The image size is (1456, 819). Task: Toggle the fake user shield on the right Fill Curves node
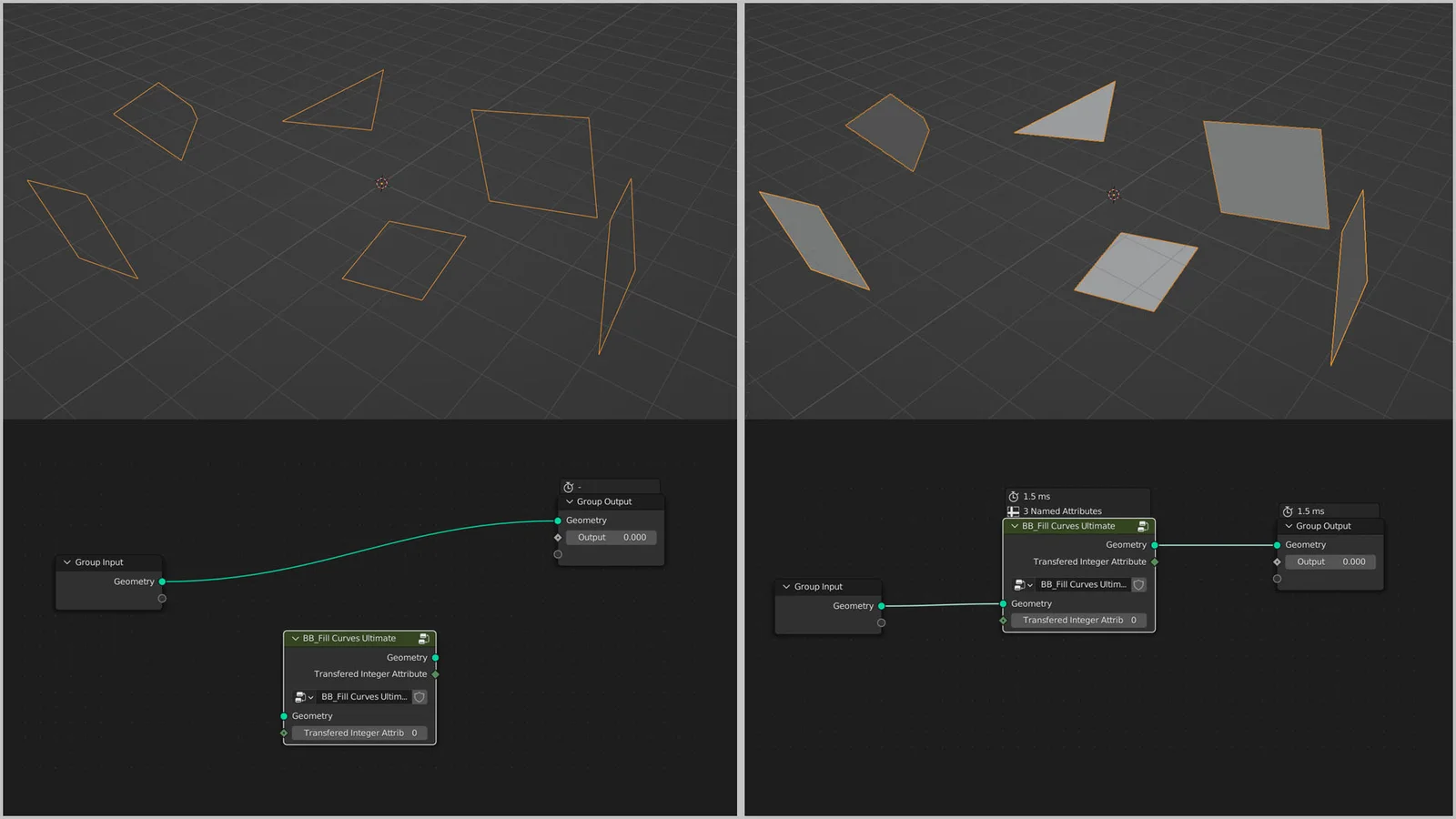point(1138,584)
